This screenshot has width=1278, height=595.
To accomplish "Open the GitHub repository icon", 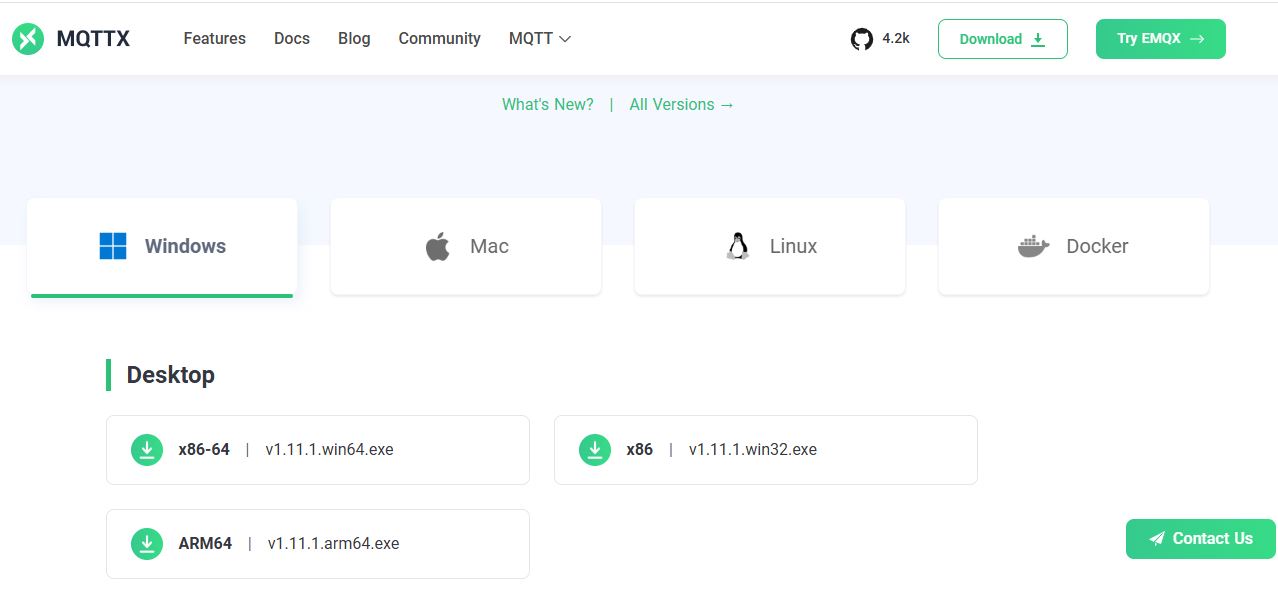I will point(861,39).
